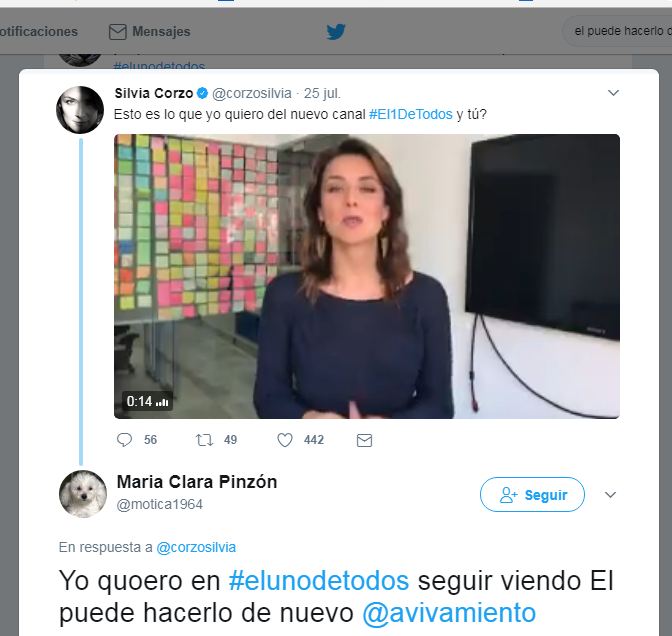The width and height of the screenshot is (672, 636).
Task: Click the Twitter bird logo
Action: click(336, 32)
